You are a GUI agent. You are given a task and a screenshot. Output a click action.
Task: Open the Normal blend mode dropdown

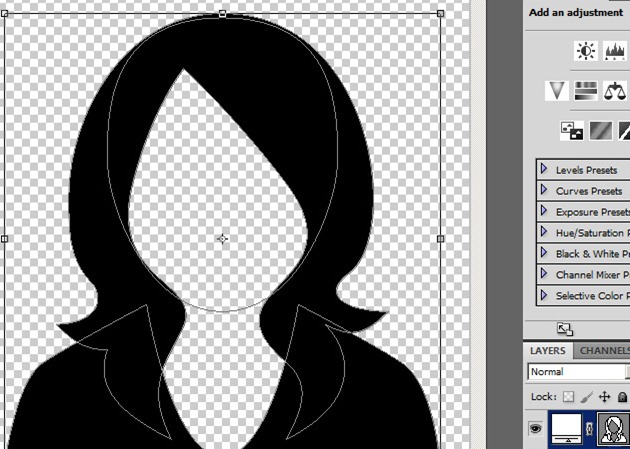(579, 372)
